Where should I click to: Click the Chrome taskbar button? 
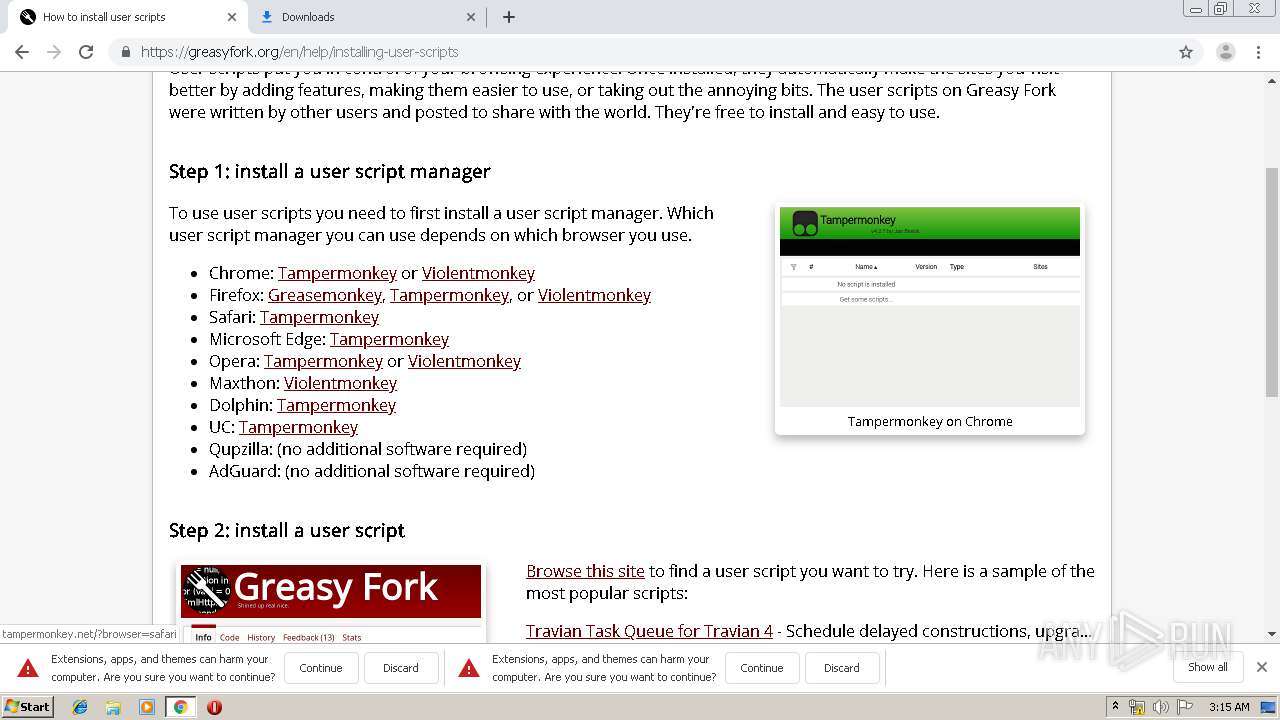(180, 707)
